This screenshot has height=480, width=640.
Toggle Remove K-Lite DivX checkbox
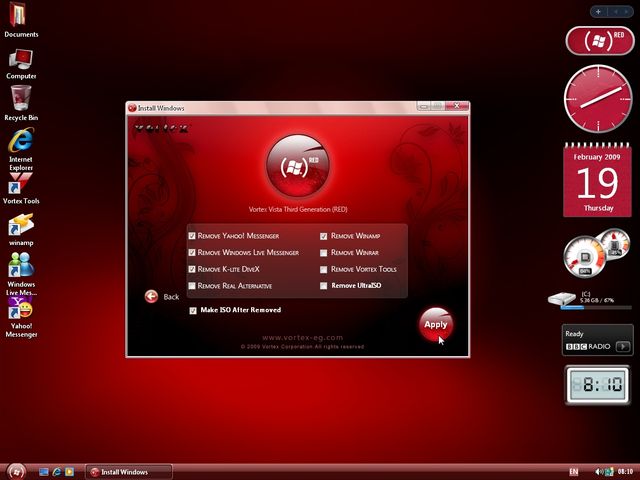point(192,269)
